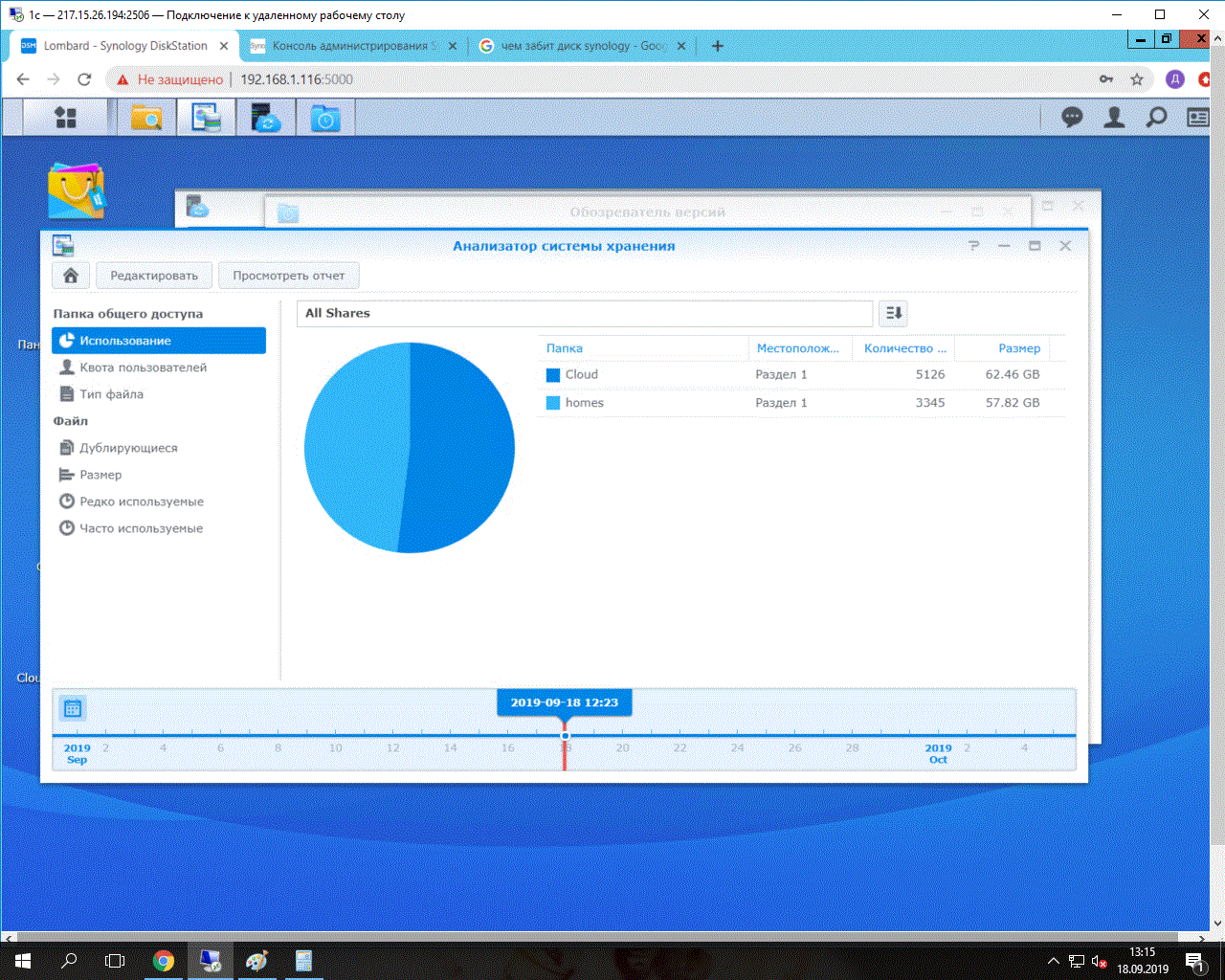Click the Редактировать button

coord(154,276)
